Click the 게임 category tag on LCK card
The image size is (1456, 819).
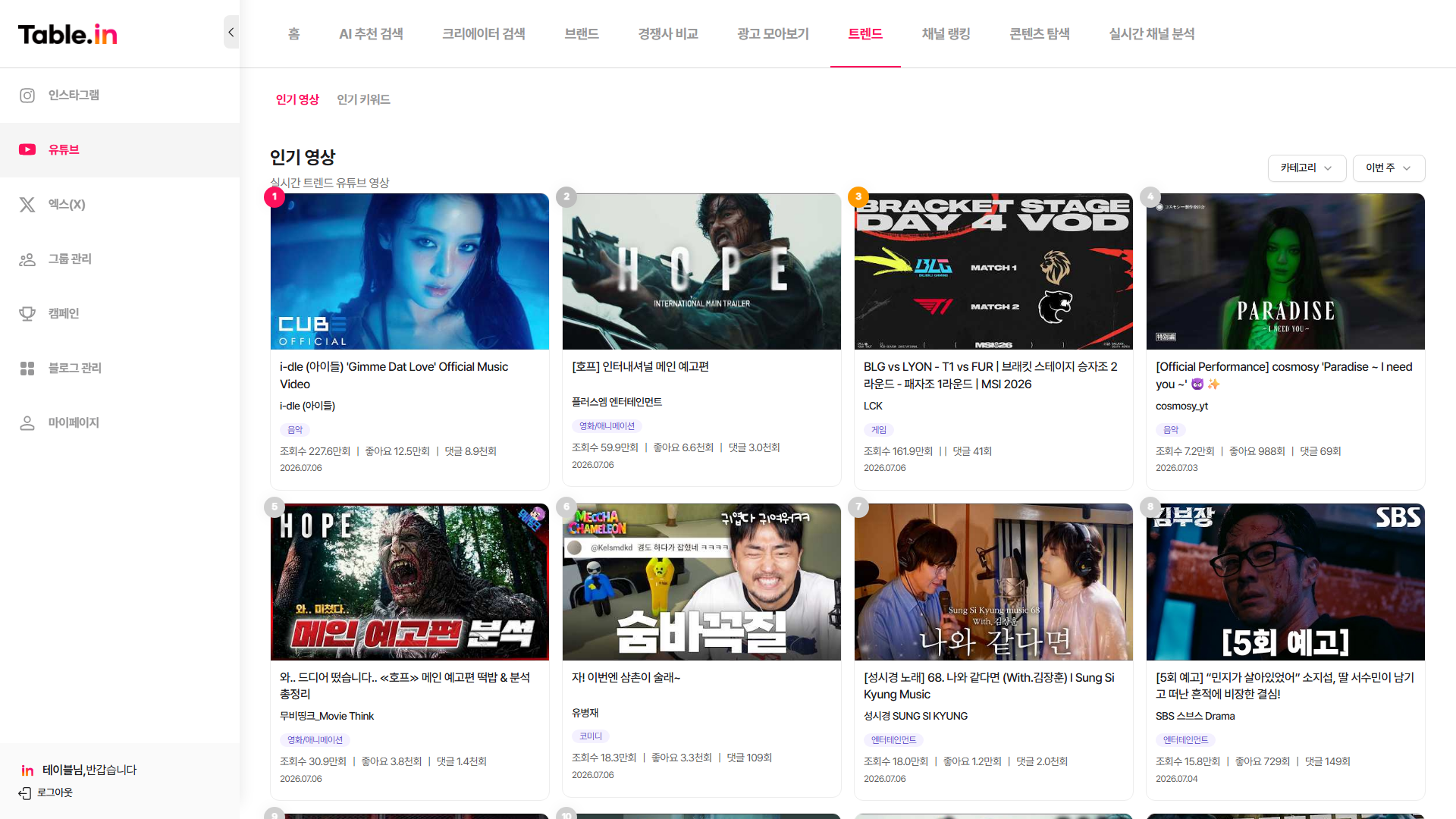878,431
